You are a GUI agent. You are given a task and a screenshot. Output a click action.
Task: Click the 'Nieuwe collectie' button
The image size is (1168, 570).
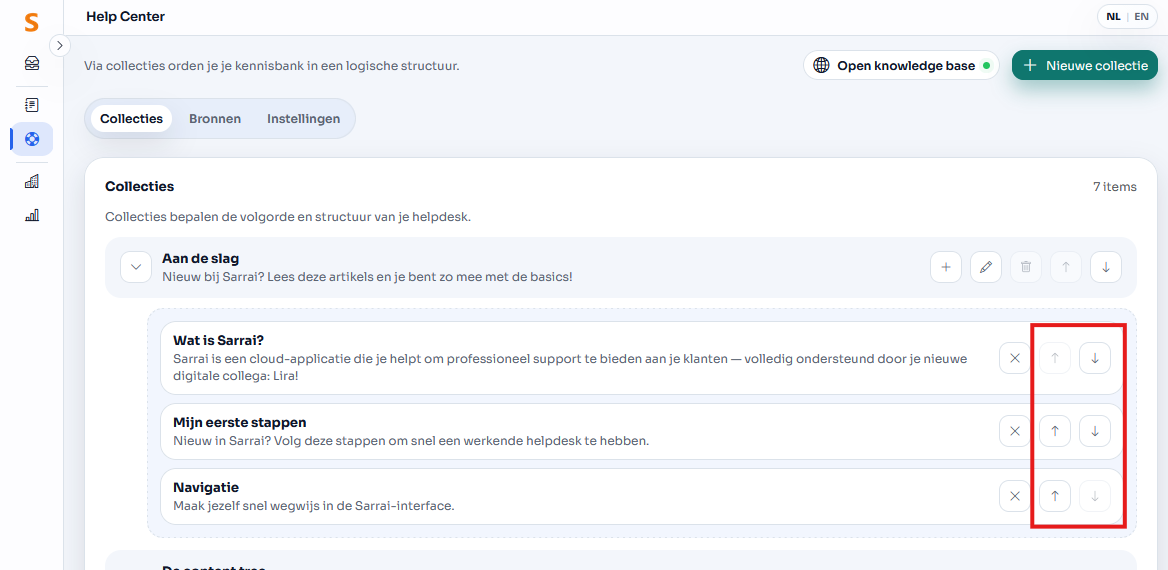point(1084,66)
